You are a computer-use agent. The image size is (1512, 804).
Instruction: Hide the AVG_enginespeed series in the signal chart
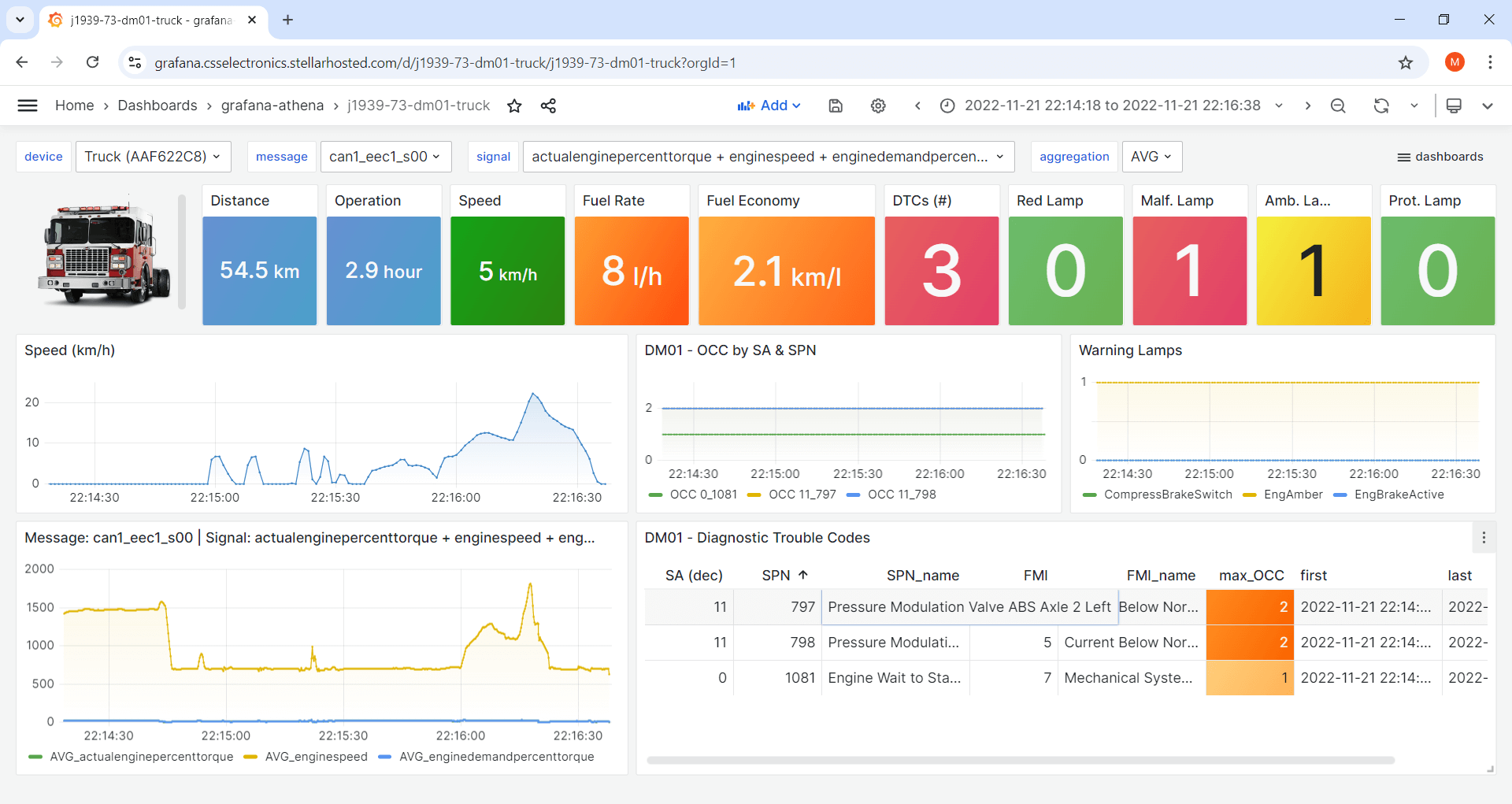[315, 757]
